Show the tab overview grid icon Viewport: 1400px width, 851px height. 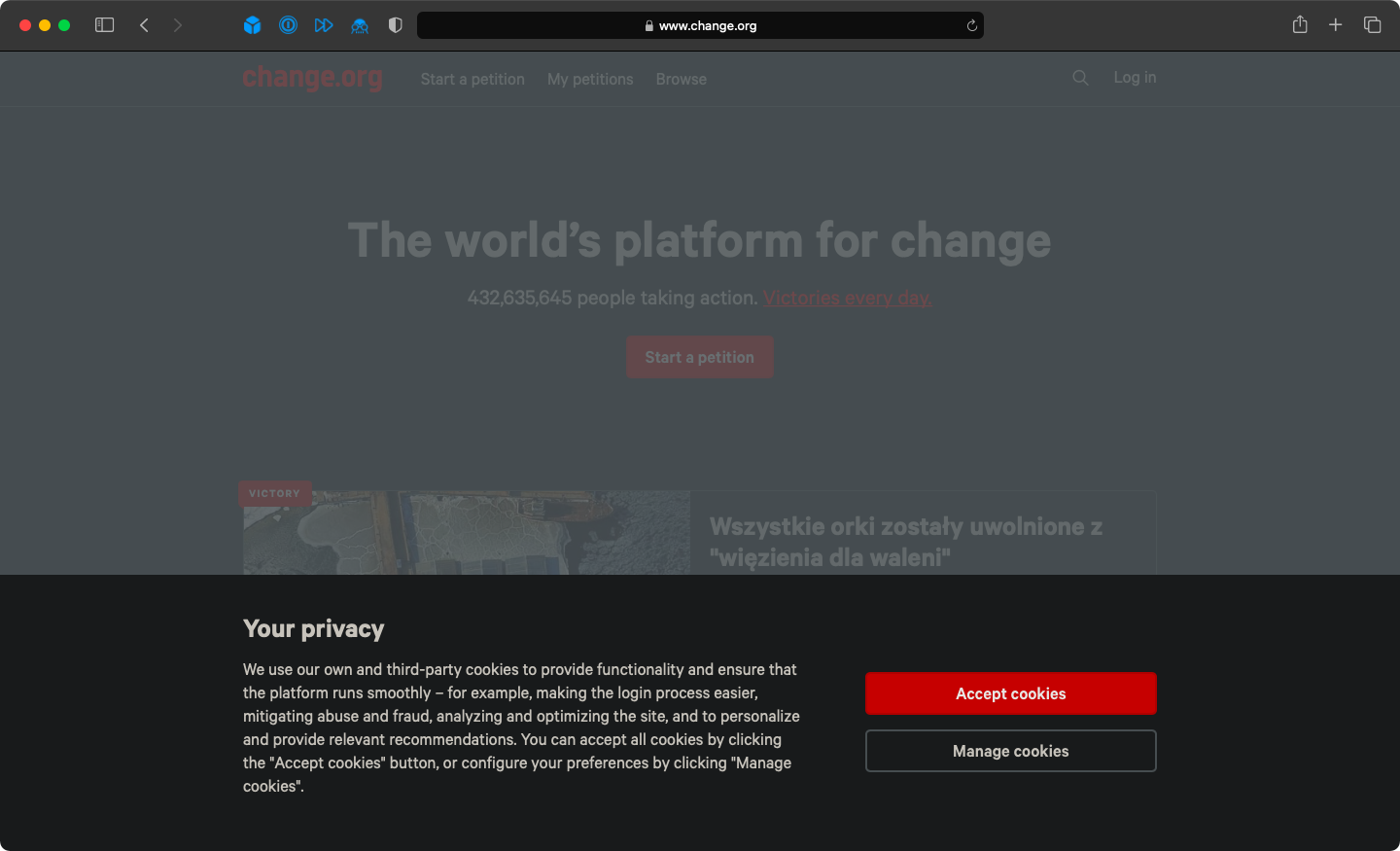coord(1372,25)
